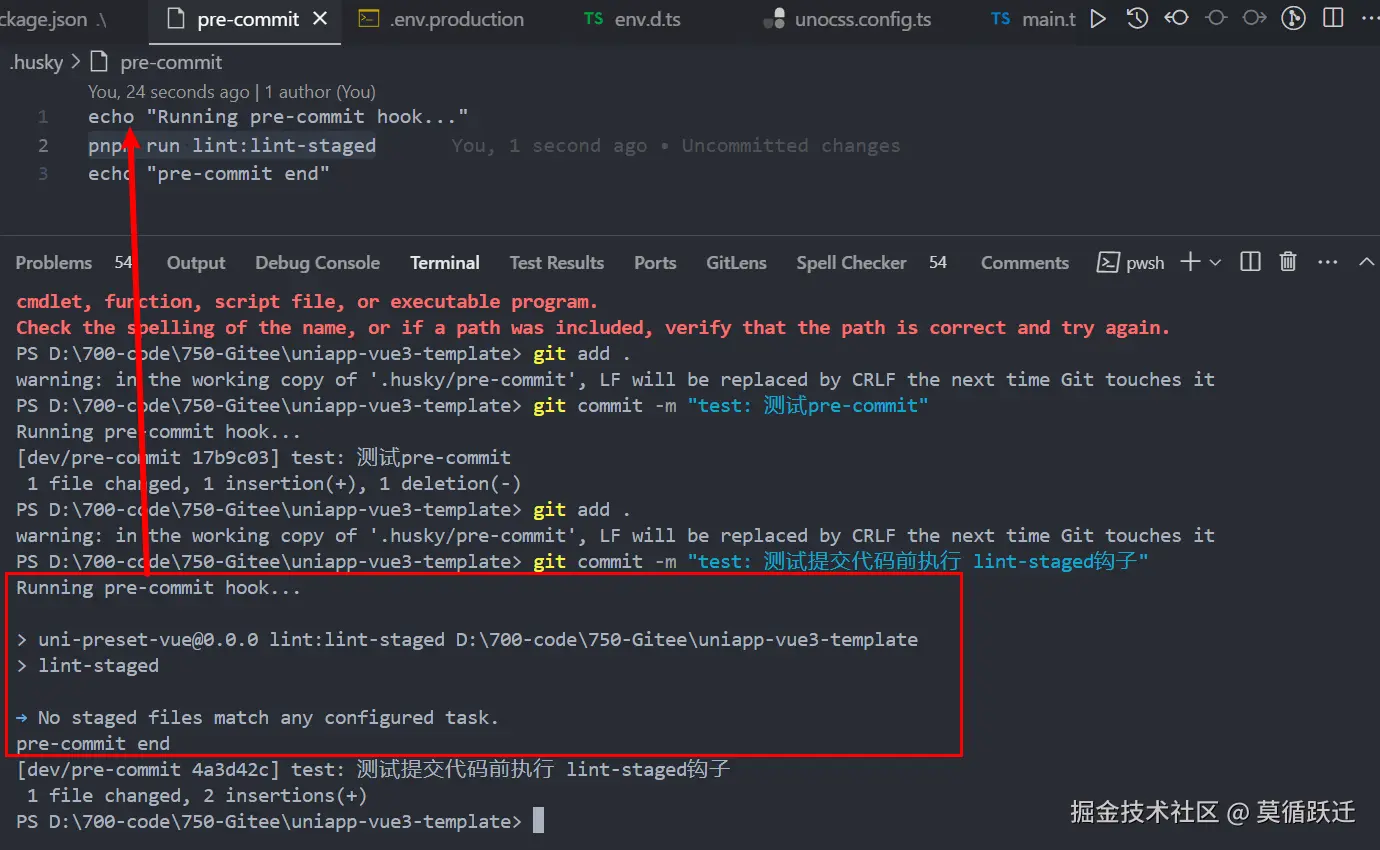
Task: Click line number 2 in the gutter
Action: [x=43, y=146]
